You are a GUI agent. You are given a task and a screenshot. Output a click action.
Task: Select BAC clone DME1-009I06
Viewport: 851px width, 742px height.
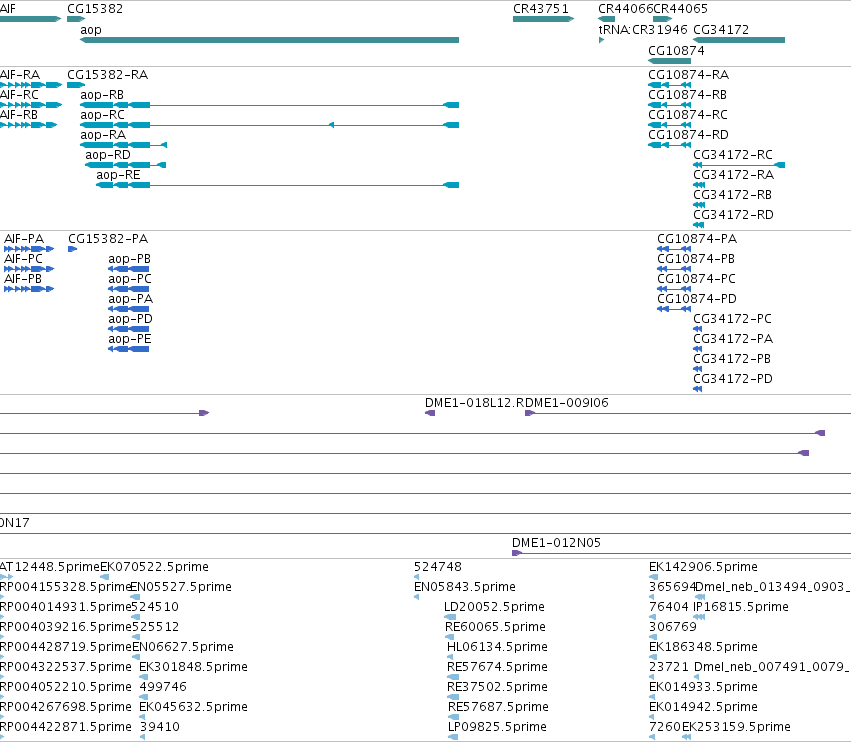pos(688,413)
